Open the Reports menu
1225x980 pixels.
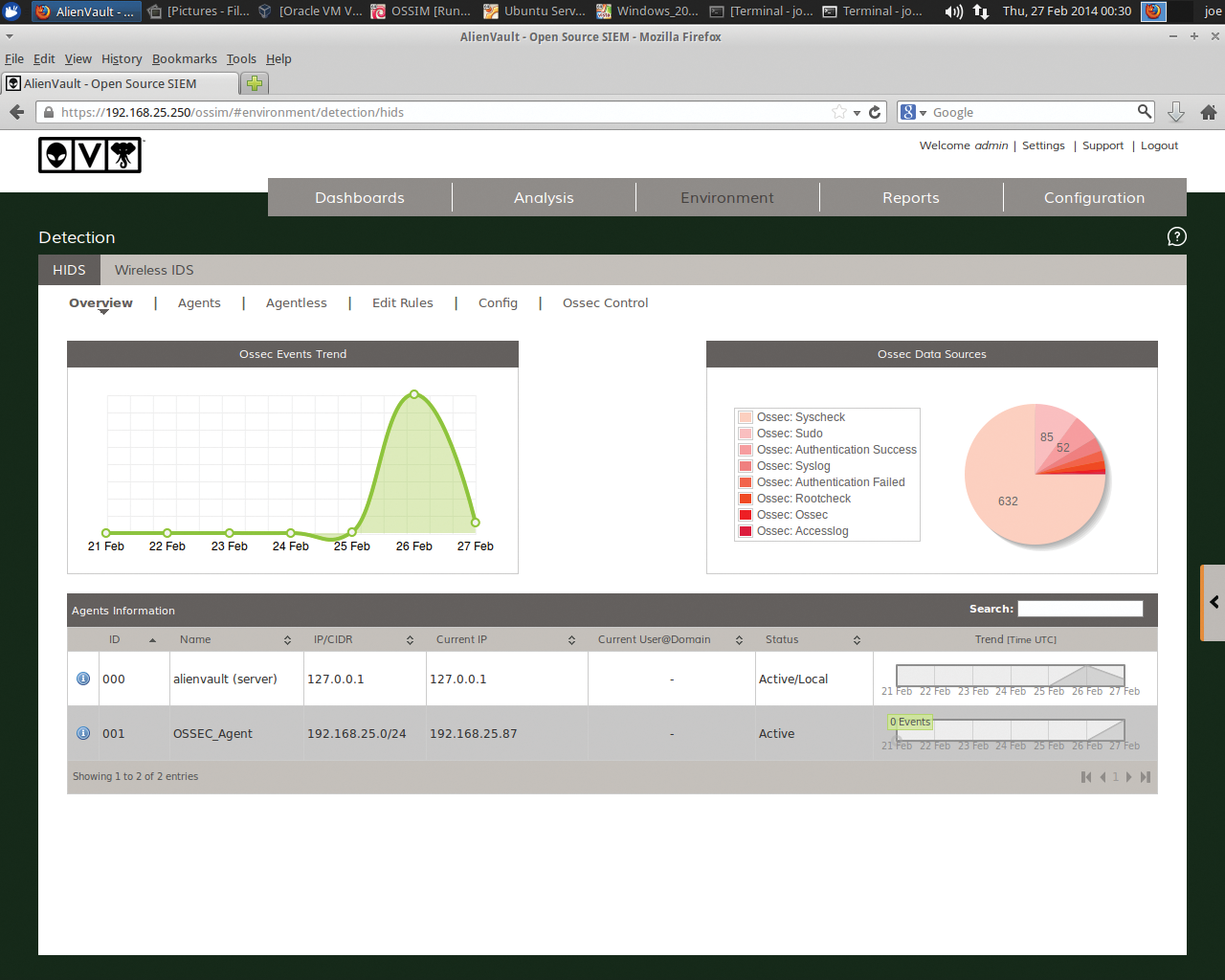[x=911, y=197]
